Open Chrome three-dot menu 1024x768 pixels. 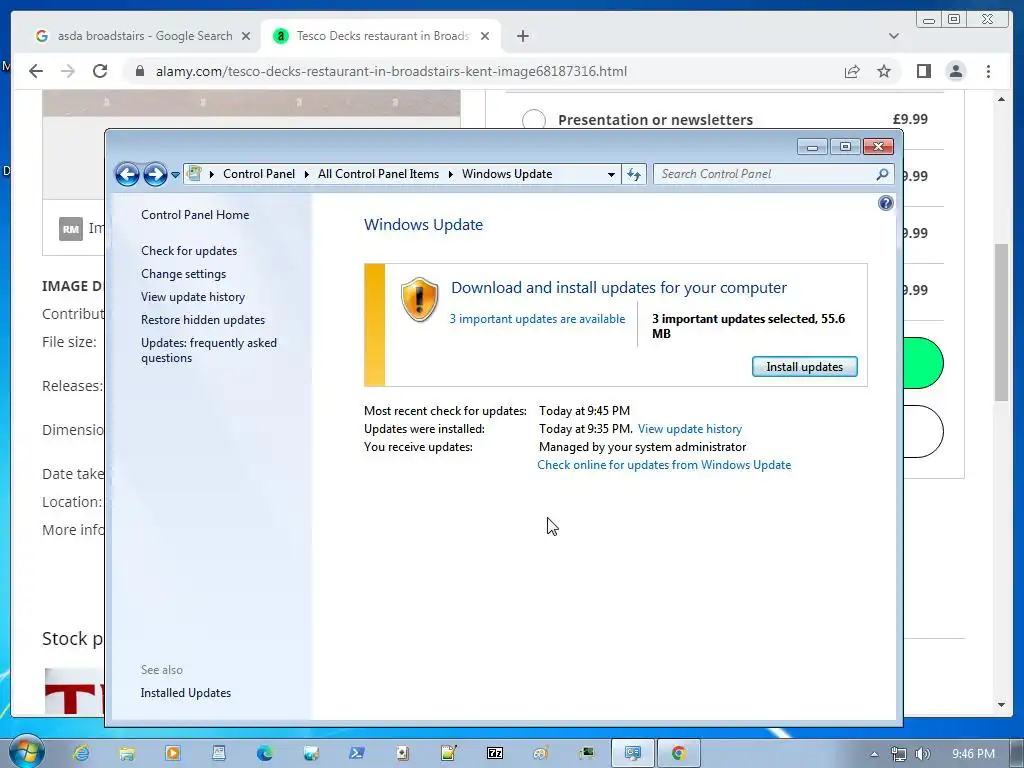click(988, 71)
